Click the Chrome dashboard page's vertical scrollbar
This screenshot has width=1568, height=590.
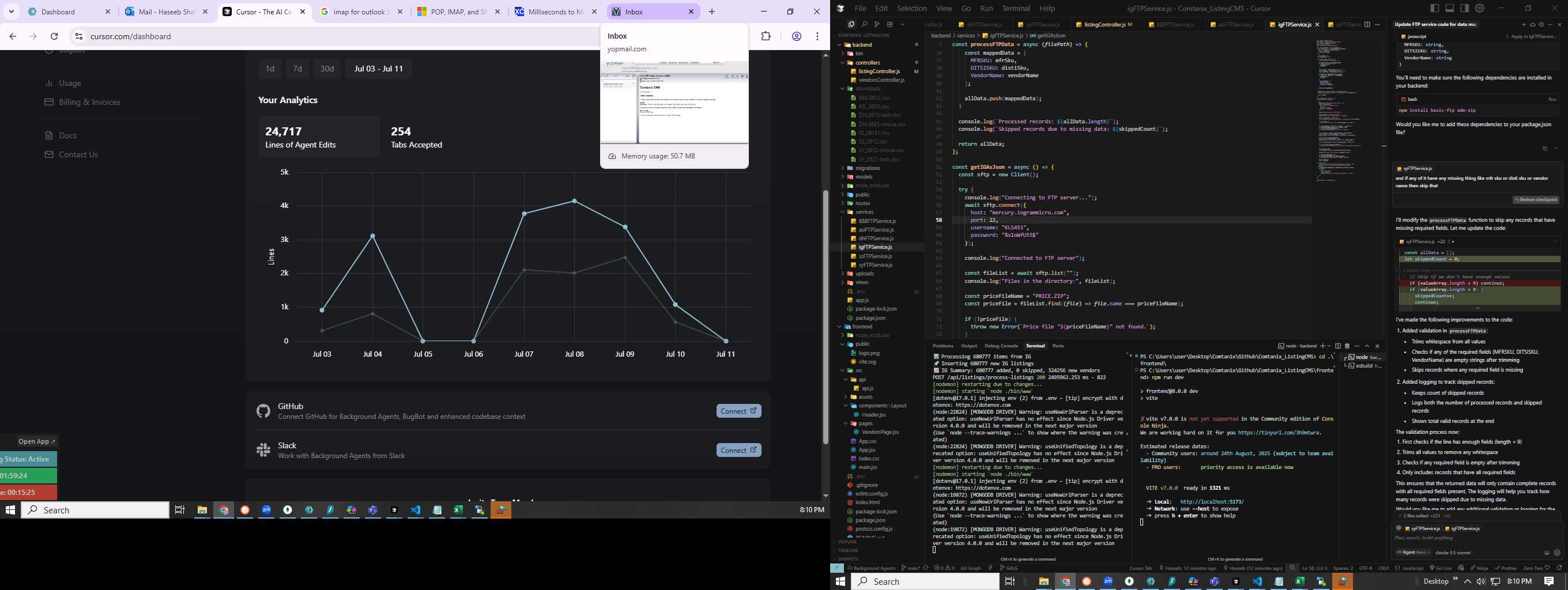pyautogui.click(x=826, y=316)
